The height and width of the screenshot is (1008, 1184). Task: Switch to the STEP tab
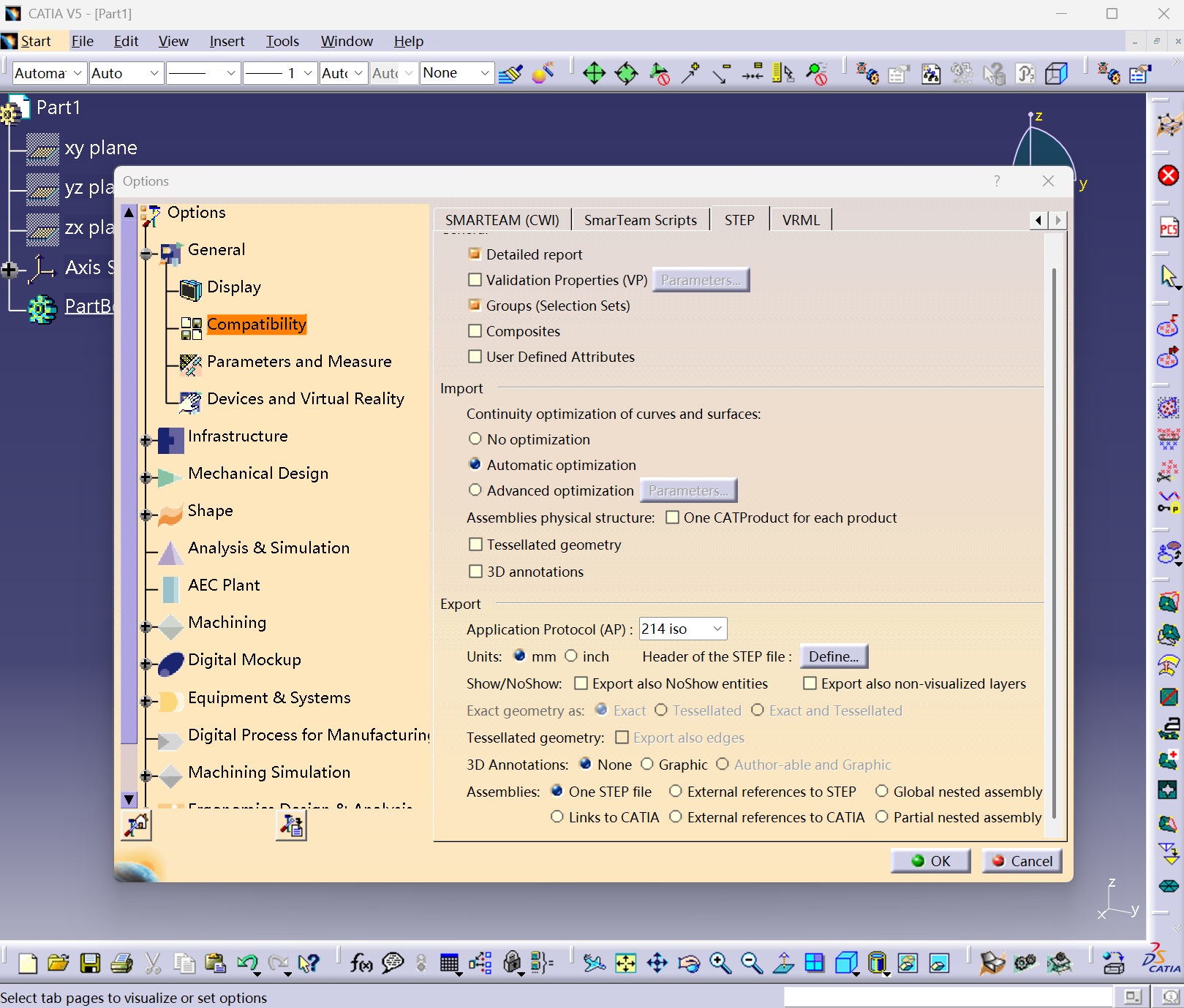coord(739,220)
